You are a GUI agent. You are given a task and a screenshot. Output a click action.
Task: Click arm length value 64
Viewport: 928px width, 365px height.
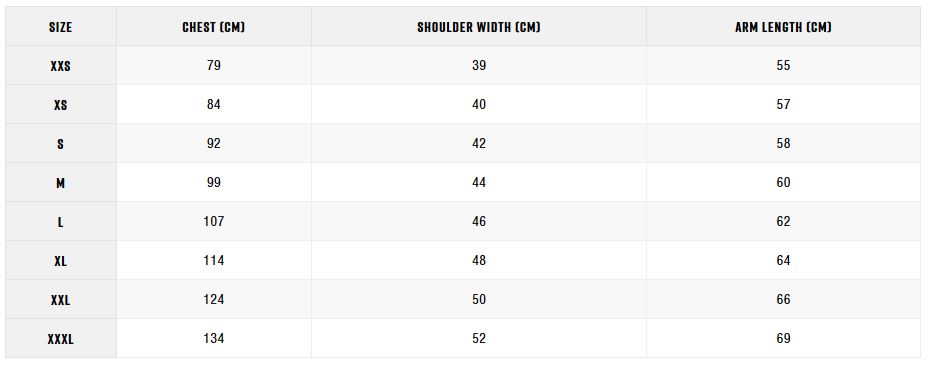(x=783, y=260)
